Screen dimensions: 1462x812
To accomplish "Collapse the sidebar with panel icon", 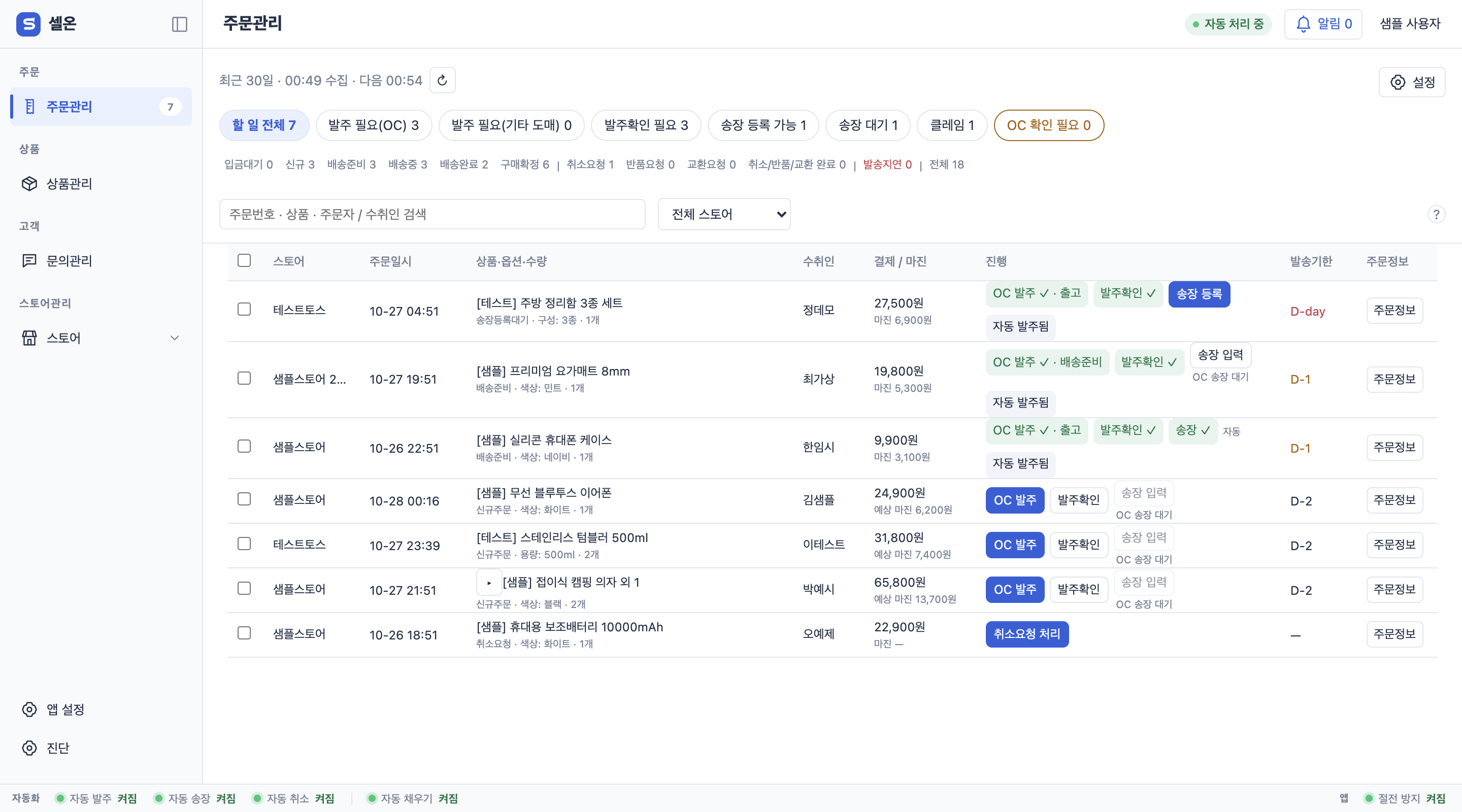I will (x=179, y=24).
